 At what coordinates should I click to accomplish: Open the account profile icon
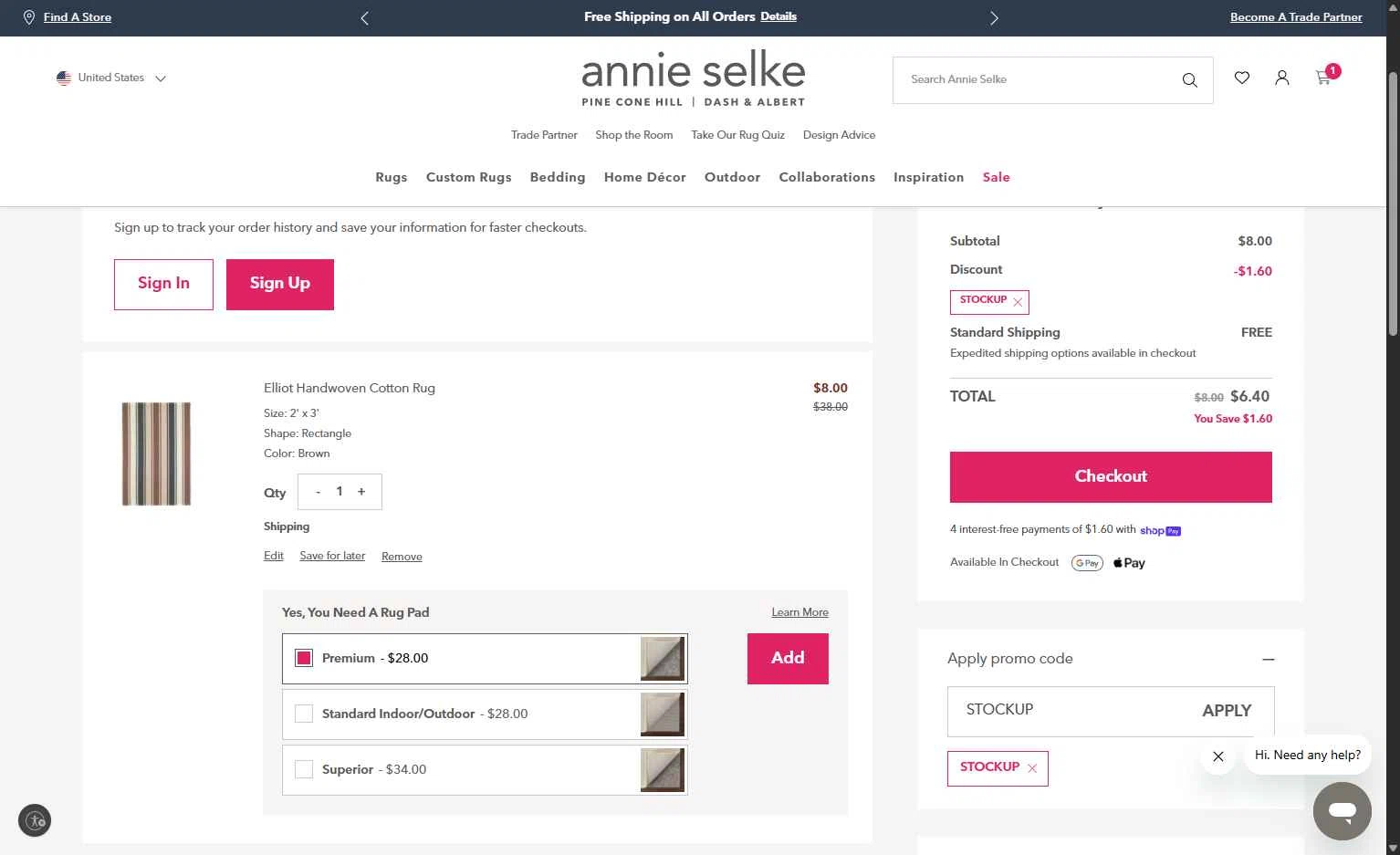click(x=1282, y=78)
